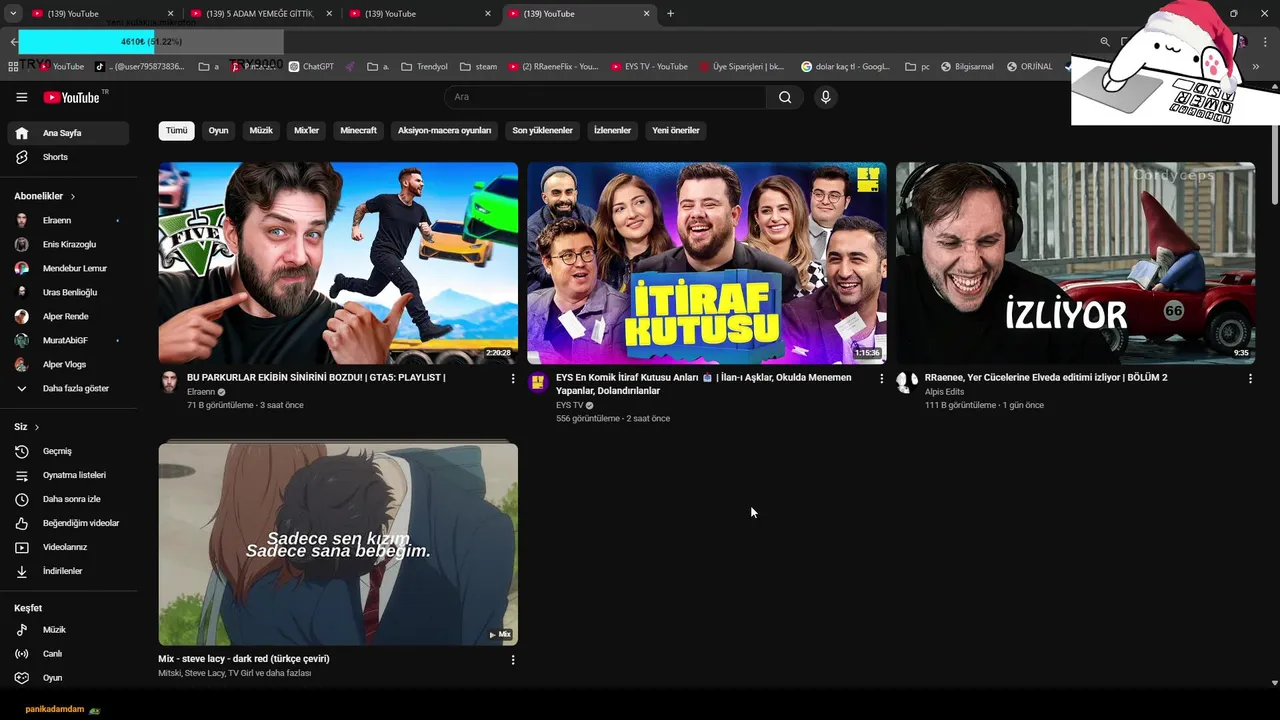
Task: Open title Mix - steve lacy - dark red
Action: pos(243,659)
